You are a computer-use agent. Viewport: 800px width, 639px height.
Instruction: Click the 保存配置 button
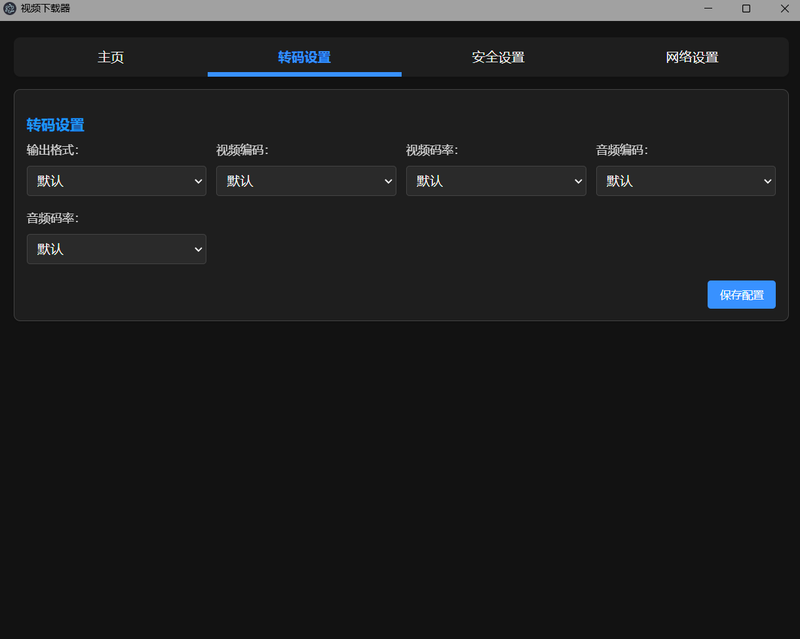coord(741,294)
